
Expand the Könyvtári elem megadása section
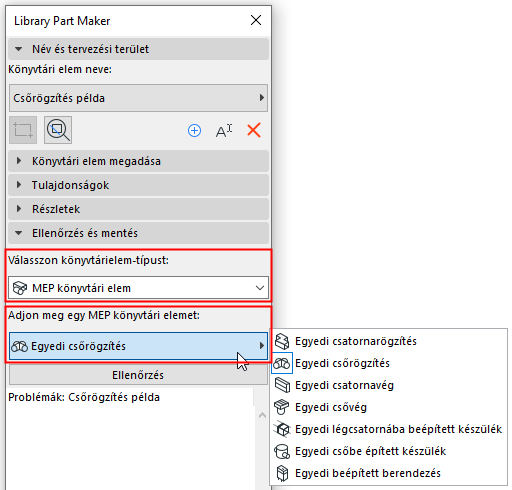pos(138,161)
